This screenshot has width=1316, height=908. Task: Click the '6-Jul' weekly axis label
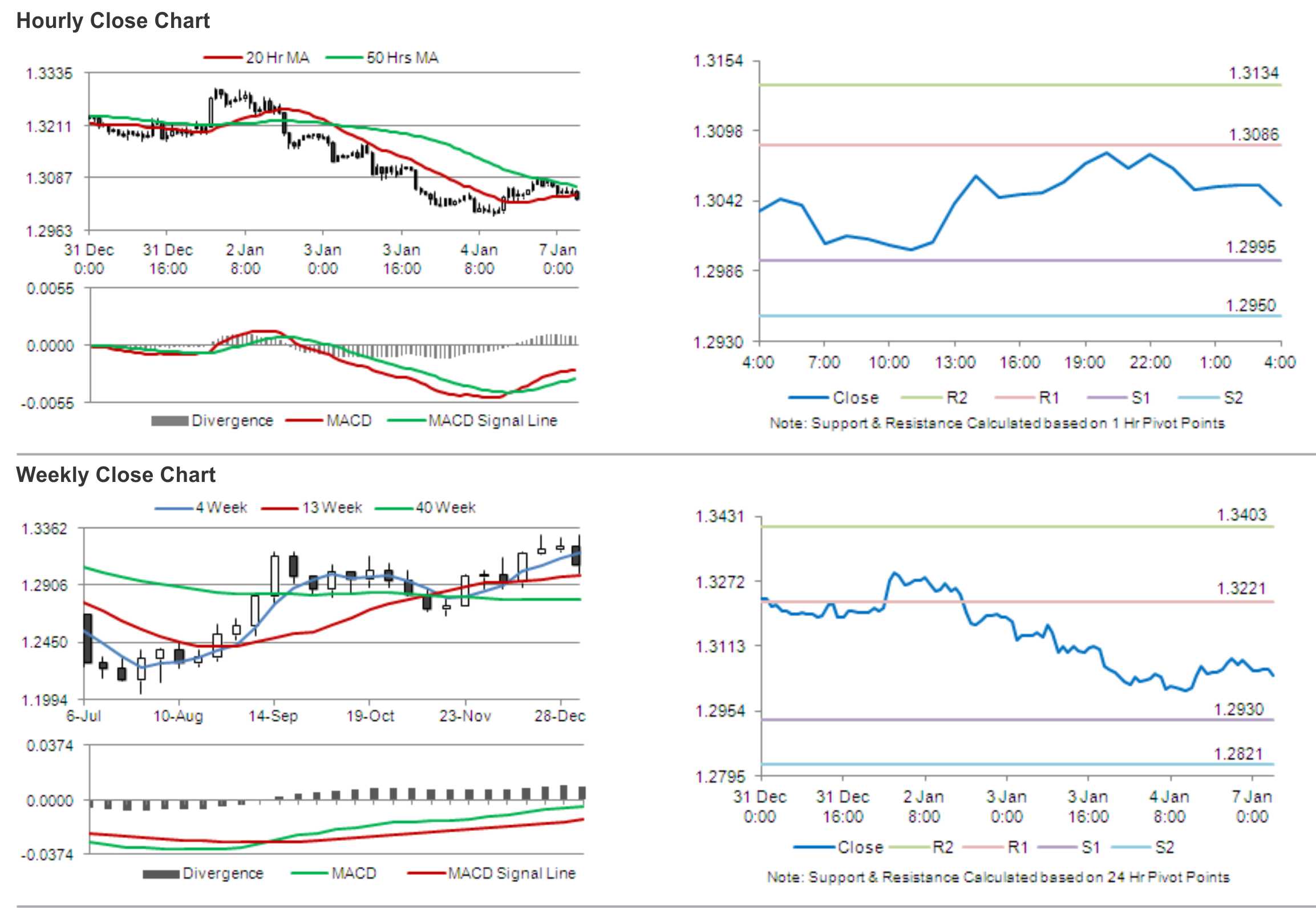tap(84, 716)
